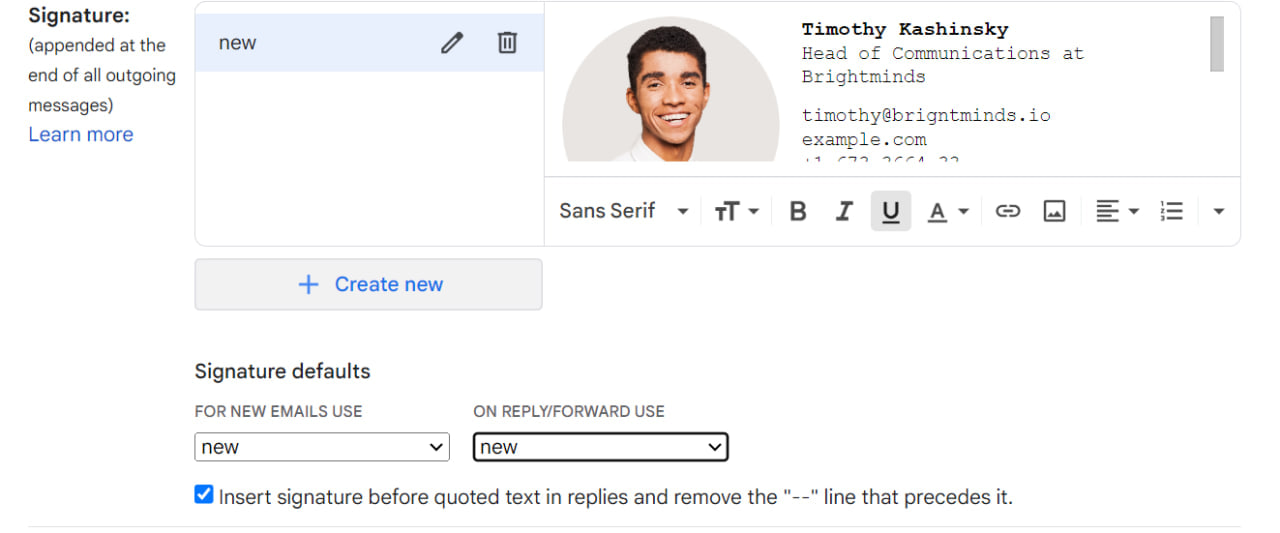Toggle bold formatting in signature editor
The image size is (1280, 533).
(x=797, y=211)
